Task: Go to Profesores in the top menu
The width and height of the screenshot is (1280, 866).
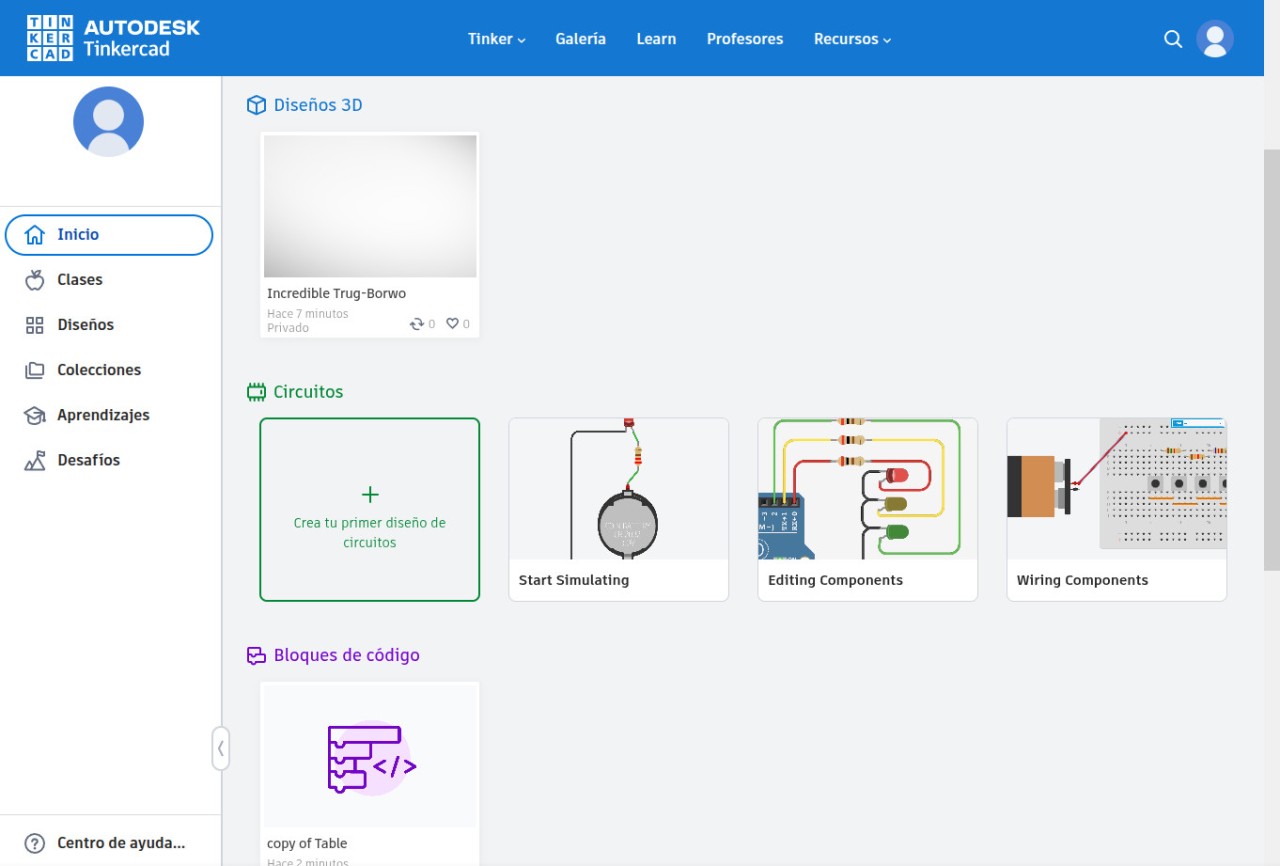Action: click(x=744, y=39)
